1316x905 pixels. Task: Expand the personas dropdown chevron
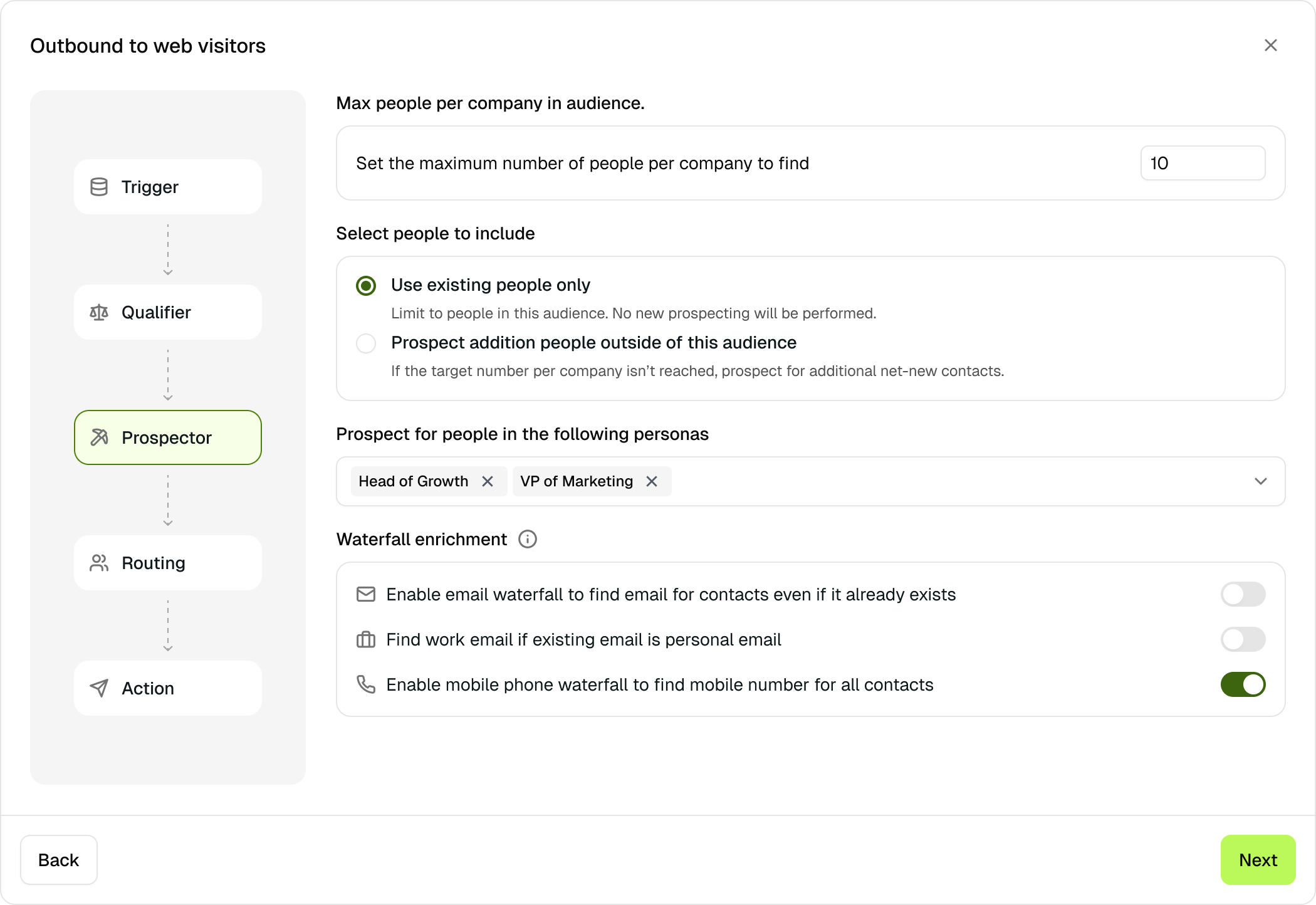click(x=1261, y=481)
